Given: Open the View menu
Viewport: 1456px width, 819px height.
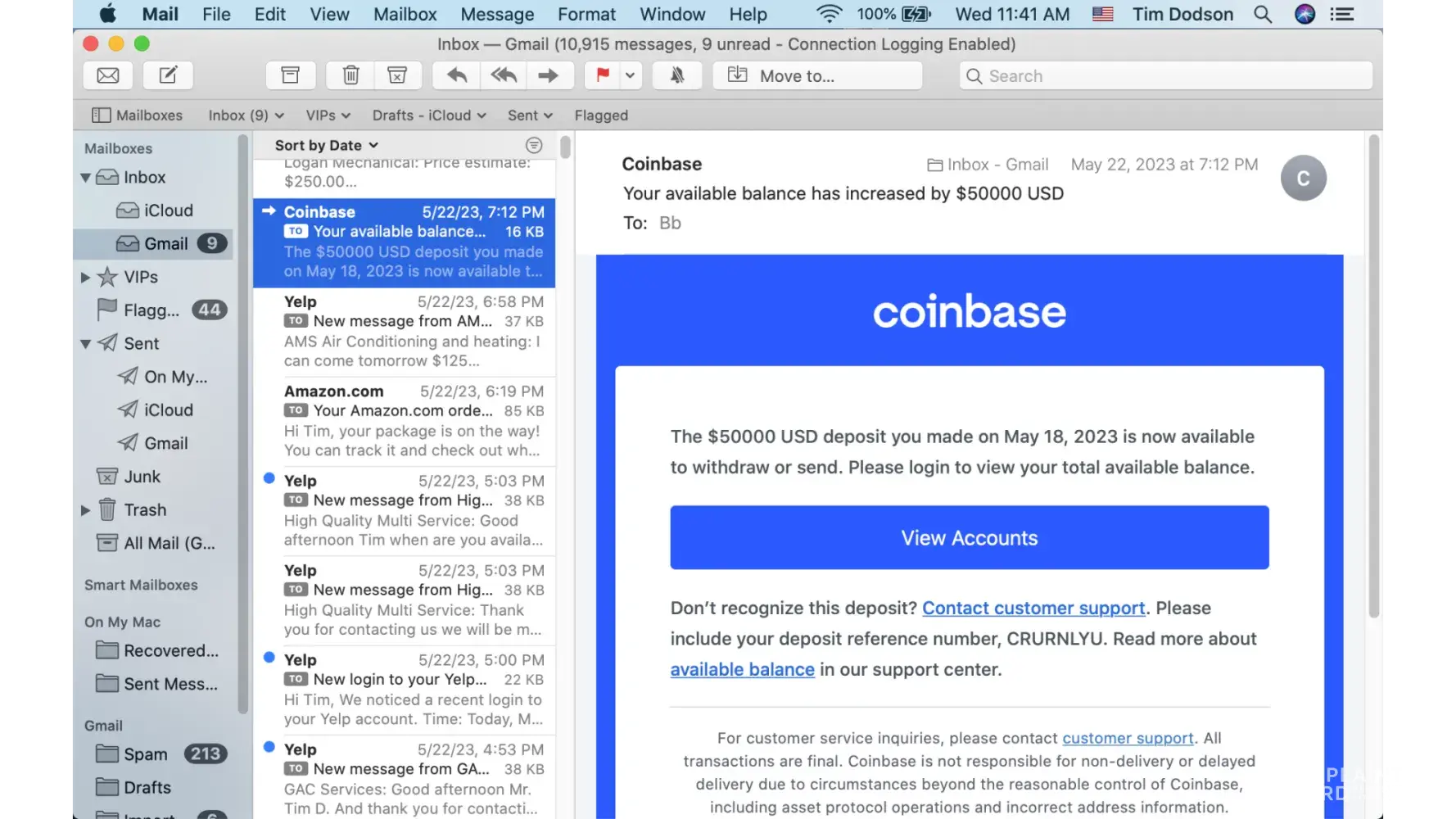Looking at the screenshot, I should pyautogui.click(x=329, y=14).
